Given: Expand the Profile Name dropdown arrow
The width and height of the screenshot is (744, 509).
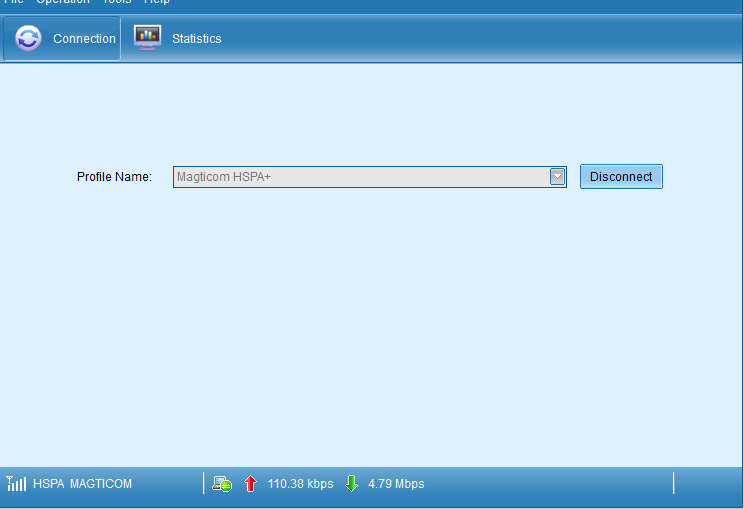Looking at the screenshot, I should tap(557, 177).
